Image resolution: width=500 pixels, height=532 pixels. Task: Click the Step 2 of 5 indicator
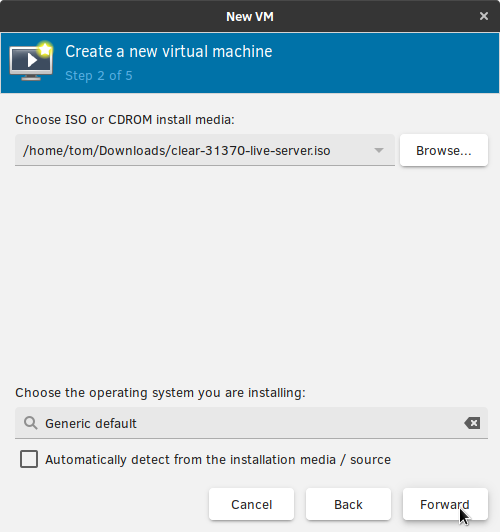pos(99,76)
